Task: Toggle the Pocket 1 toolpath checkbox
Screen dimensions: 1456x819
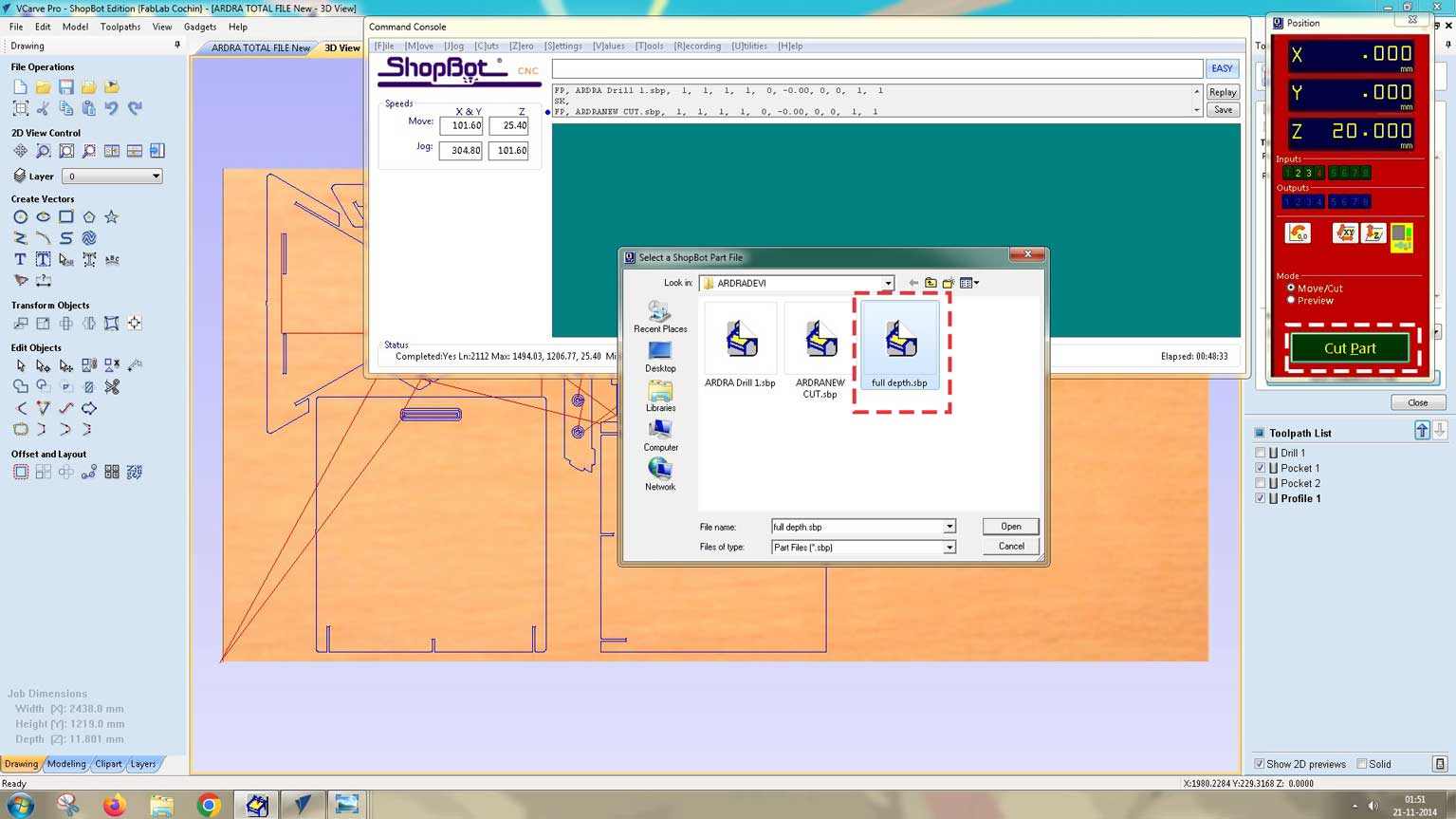Action: 1261,468
